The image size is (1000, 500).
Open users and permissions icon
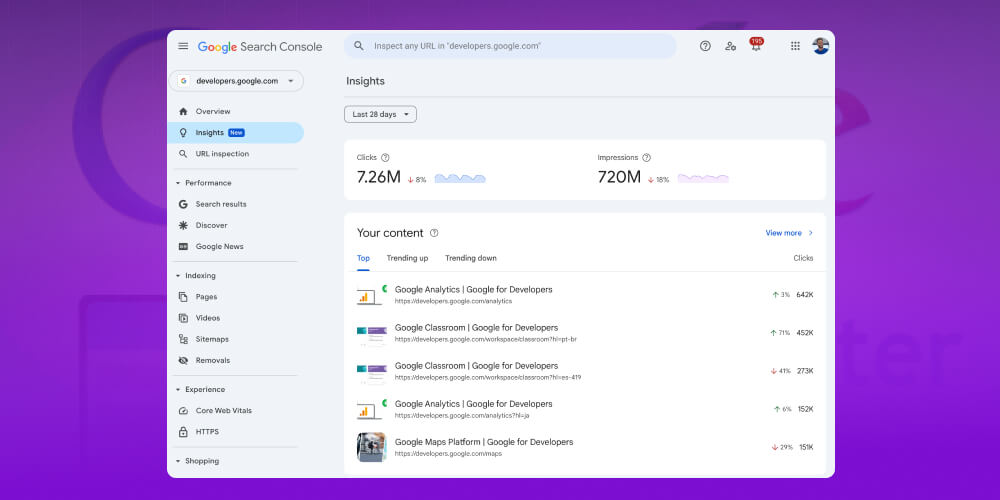pyautogui.click(x=730, y=46)
